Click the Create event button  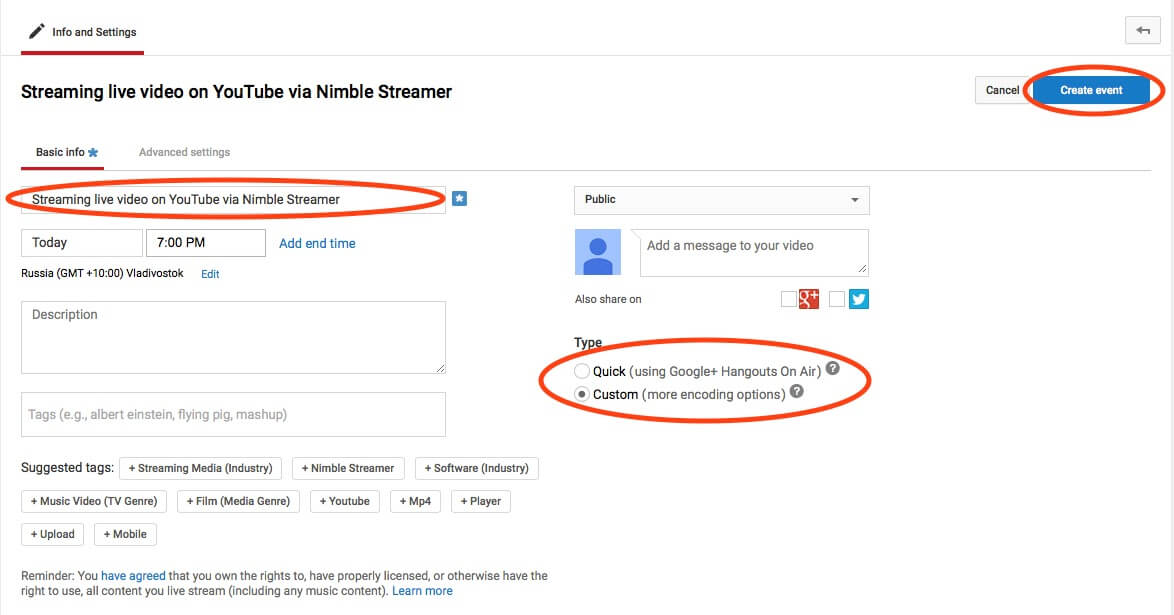click(1091, 90)
